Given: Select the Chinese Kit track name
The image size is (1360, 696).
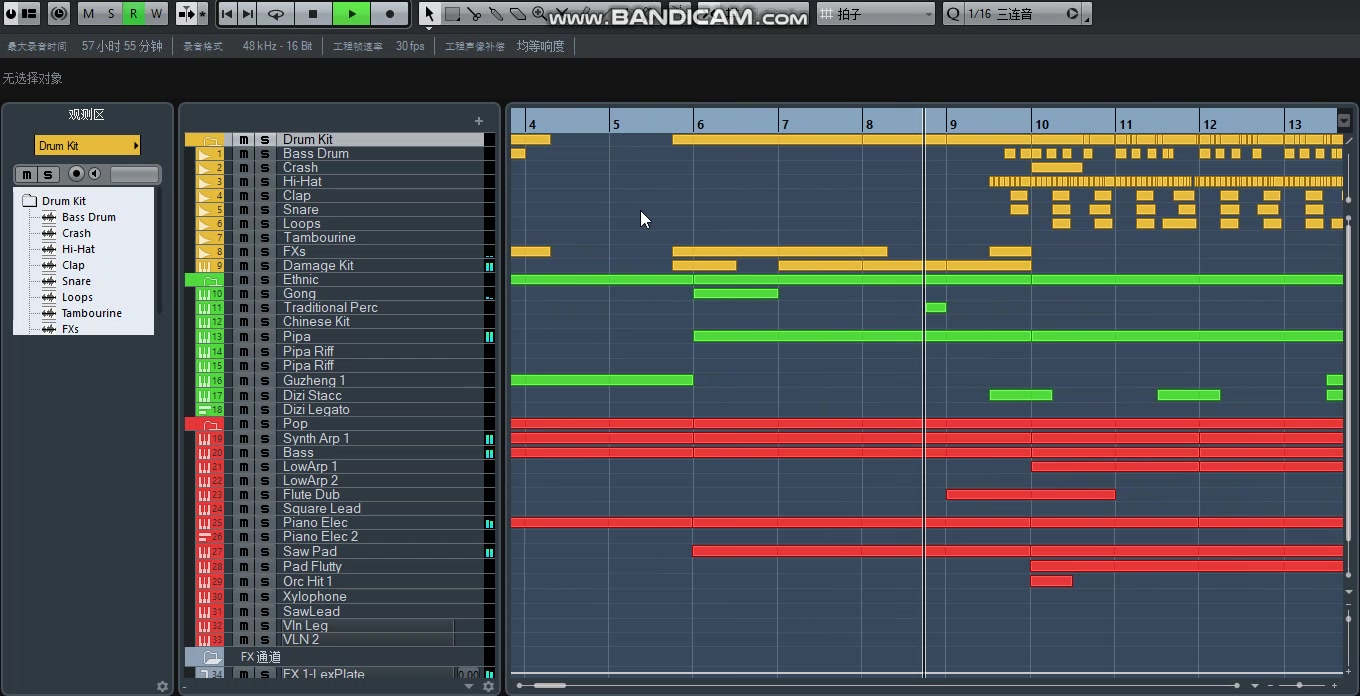Looking at the screenshot, I should 316,322.
